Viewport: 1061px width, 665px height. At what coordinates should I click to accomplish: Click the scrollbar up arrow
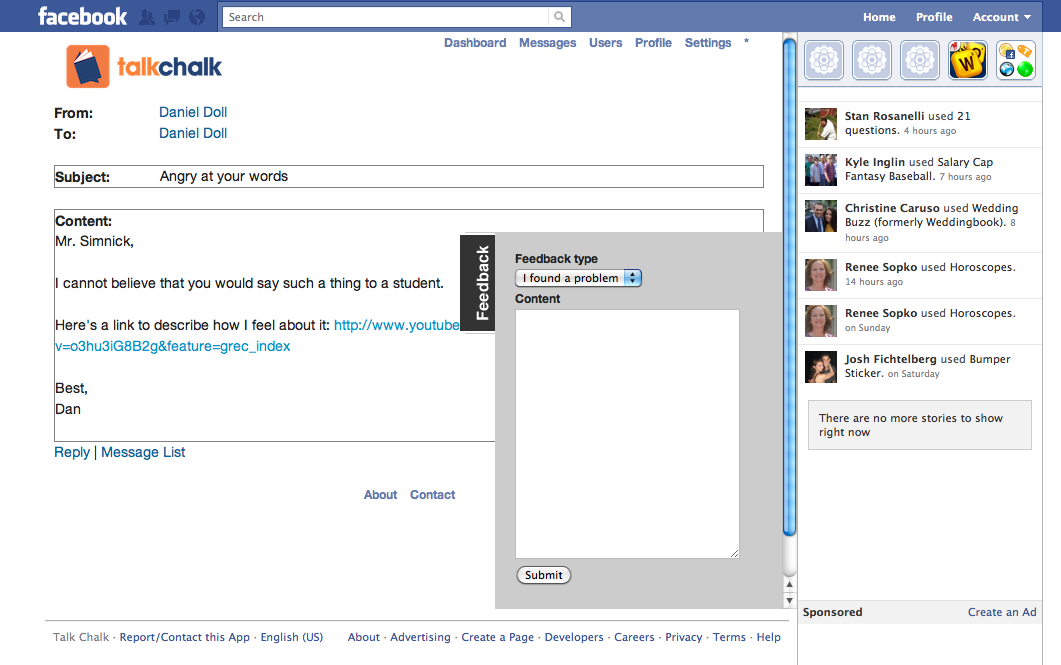coord(789,584)
